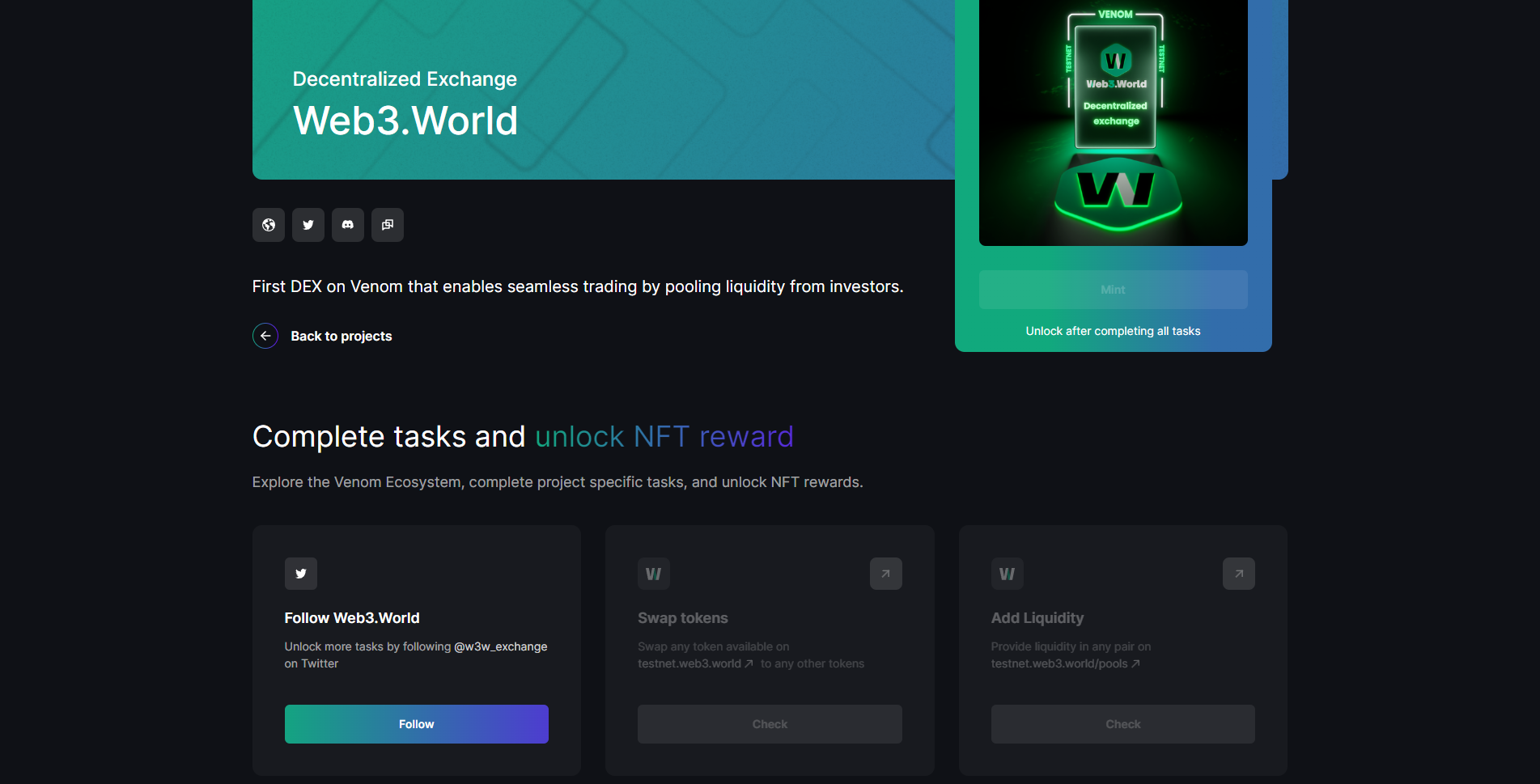Click the W logo in Swap tokens card
This screenshot has height=784, width=1540.
point(654,574)
